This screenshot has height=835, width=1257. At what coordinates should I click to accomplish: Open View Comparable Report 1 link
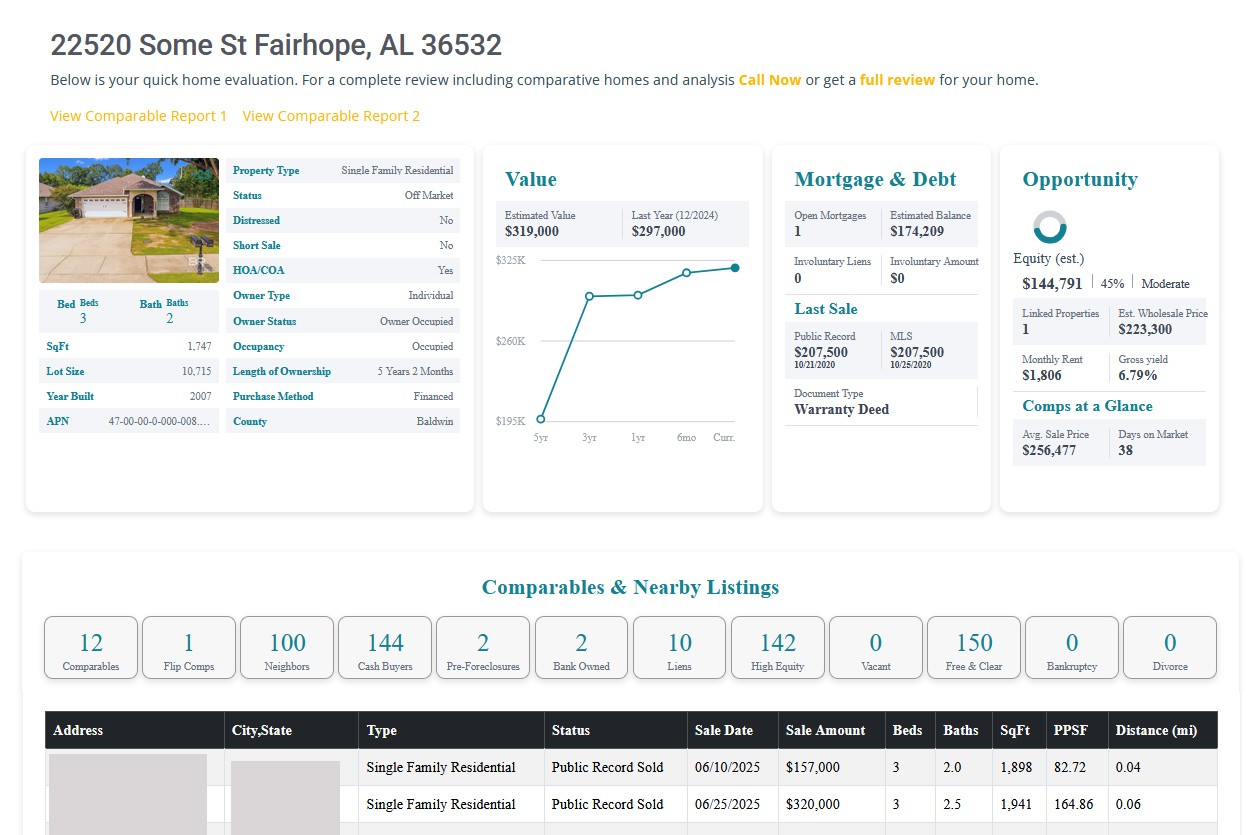[x=139, y=116]
